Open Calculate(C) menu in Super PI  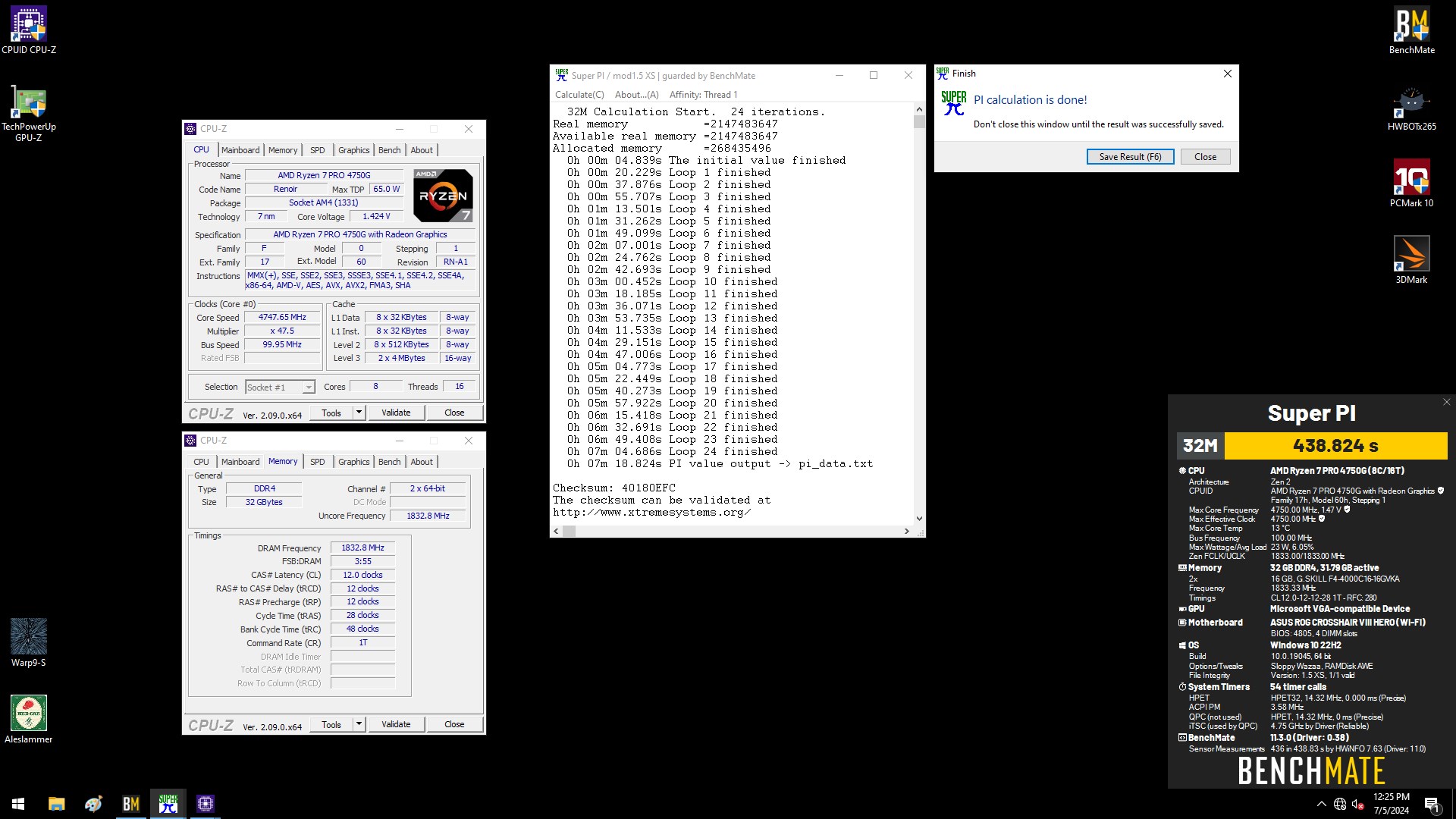pyautogui.click(x=579, y=95)
